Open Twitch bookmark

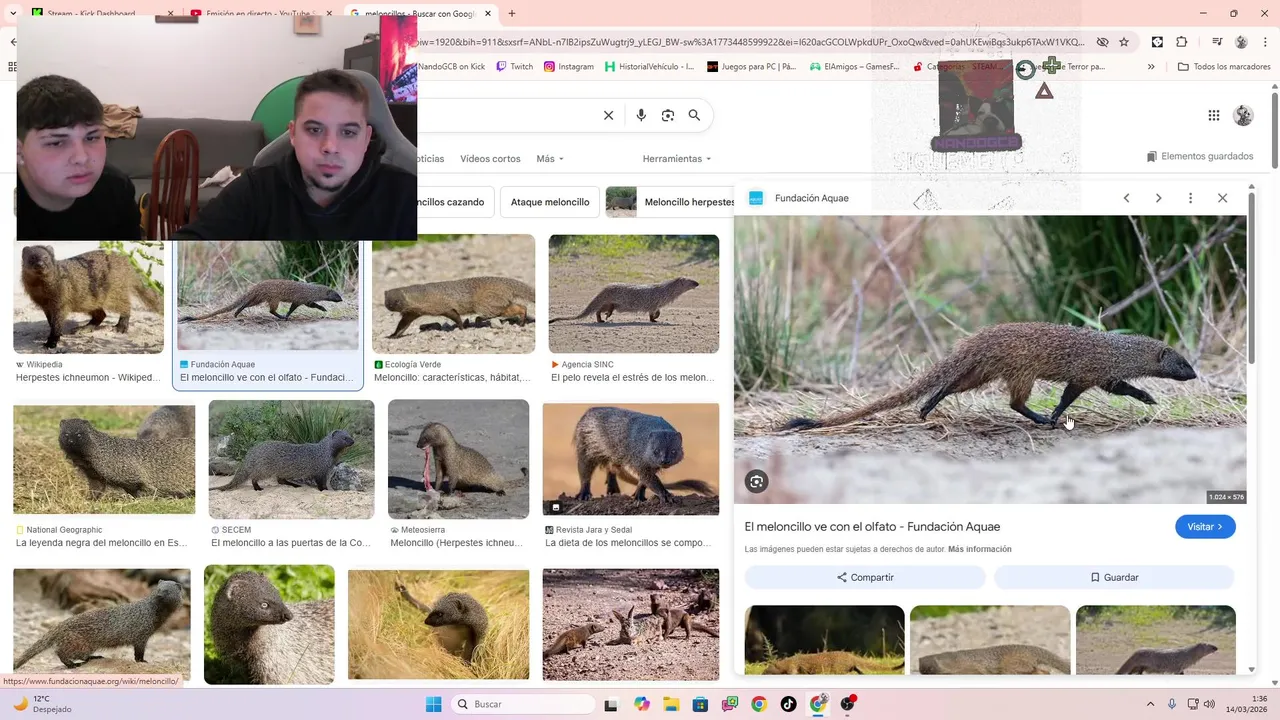[x=515, y=67]
